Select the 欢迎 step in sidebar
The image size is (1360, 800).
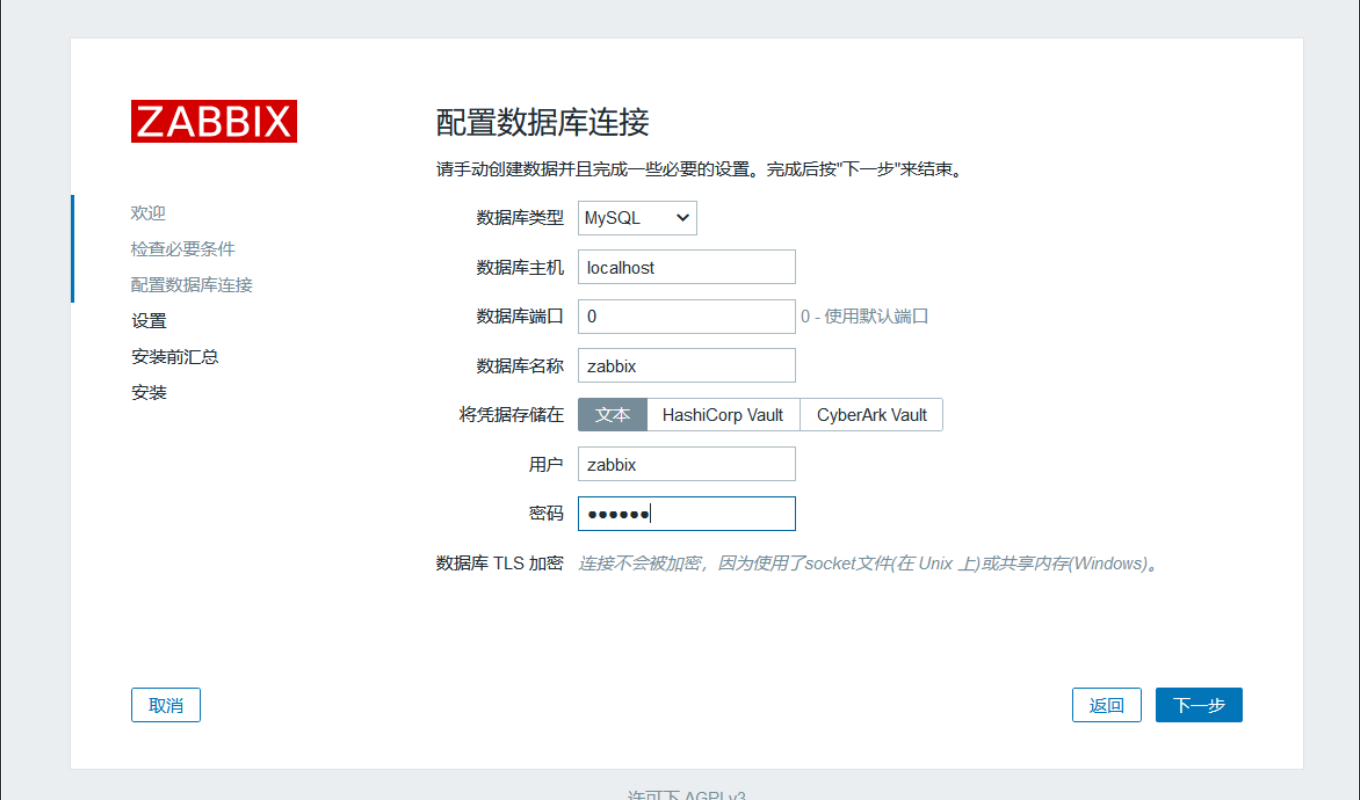[x=148, y=213]
